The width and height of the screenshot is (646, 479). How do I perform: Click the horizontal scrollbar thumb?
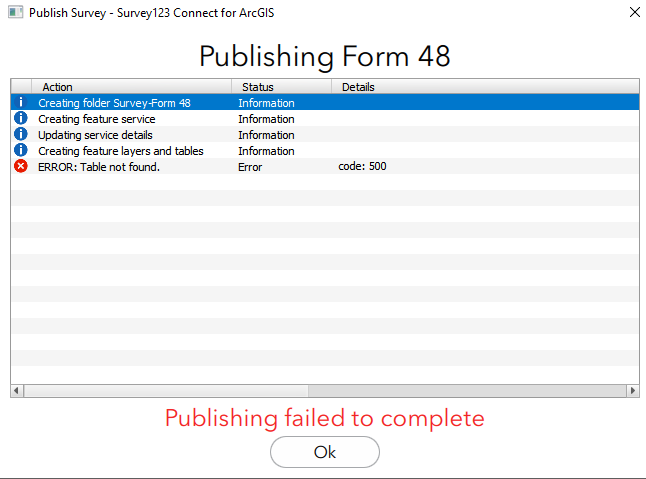166,390
